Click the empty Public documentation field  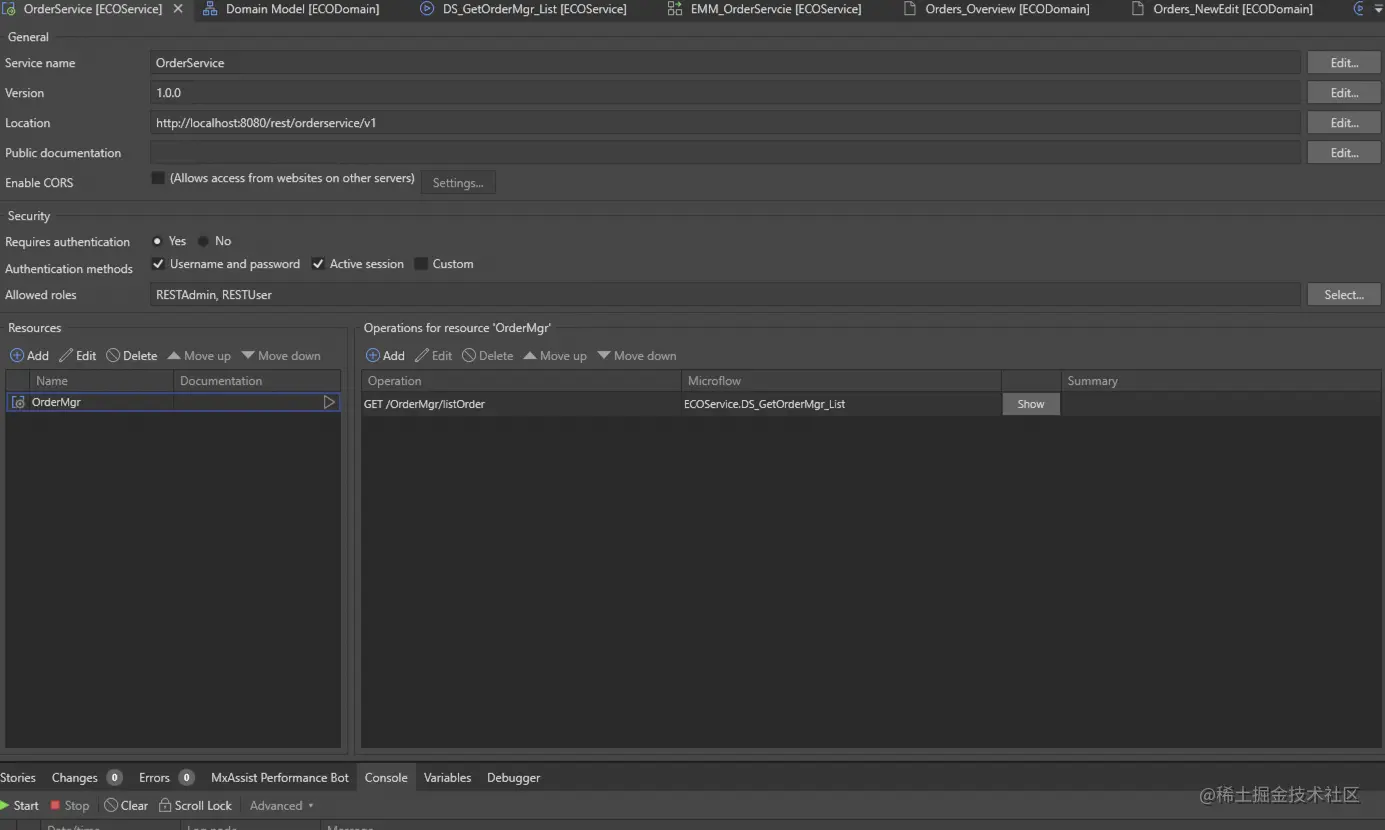click(x=726, y=153)
